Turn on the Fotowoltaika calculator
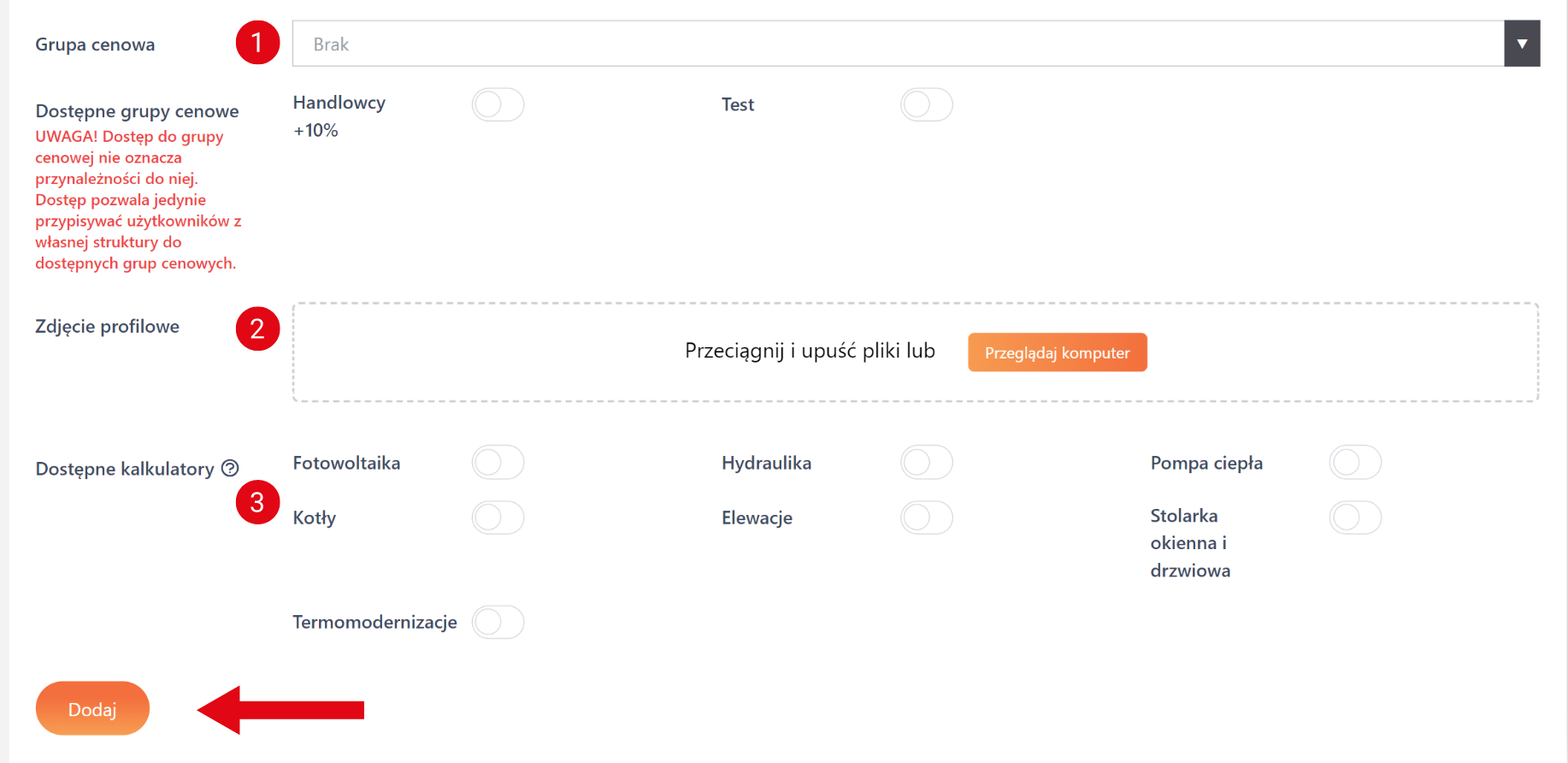Screen dimensions: 1568x763 [x=498, y=463]
